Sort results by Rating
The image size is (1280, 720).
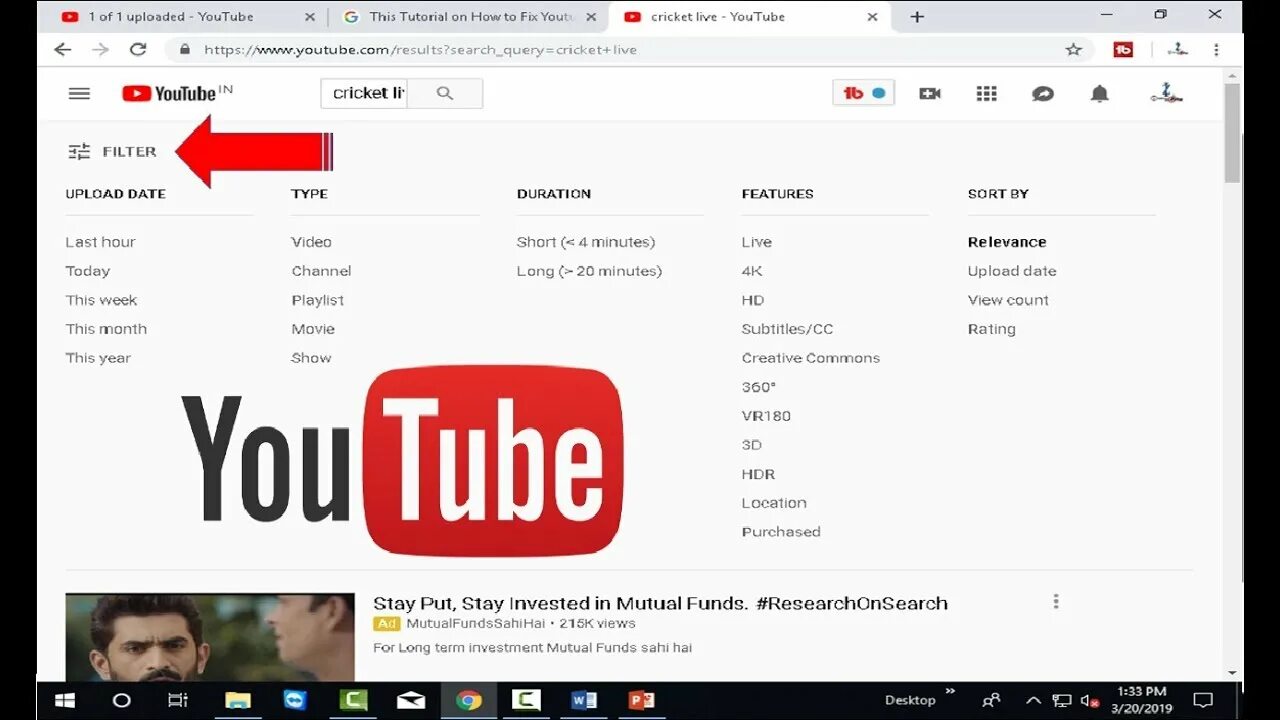pyautogui.click(x=991, y=329)
